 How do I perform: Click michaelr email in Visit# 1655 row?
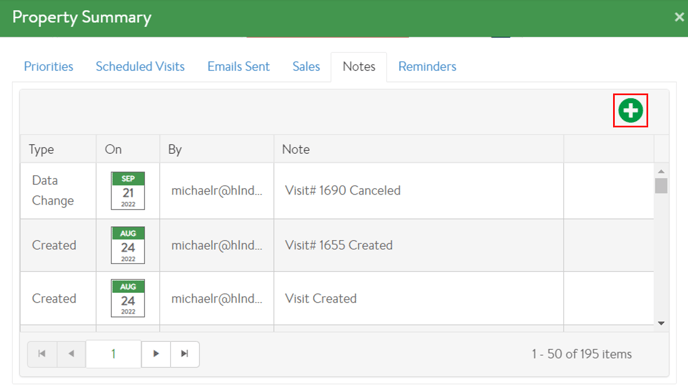217,245
